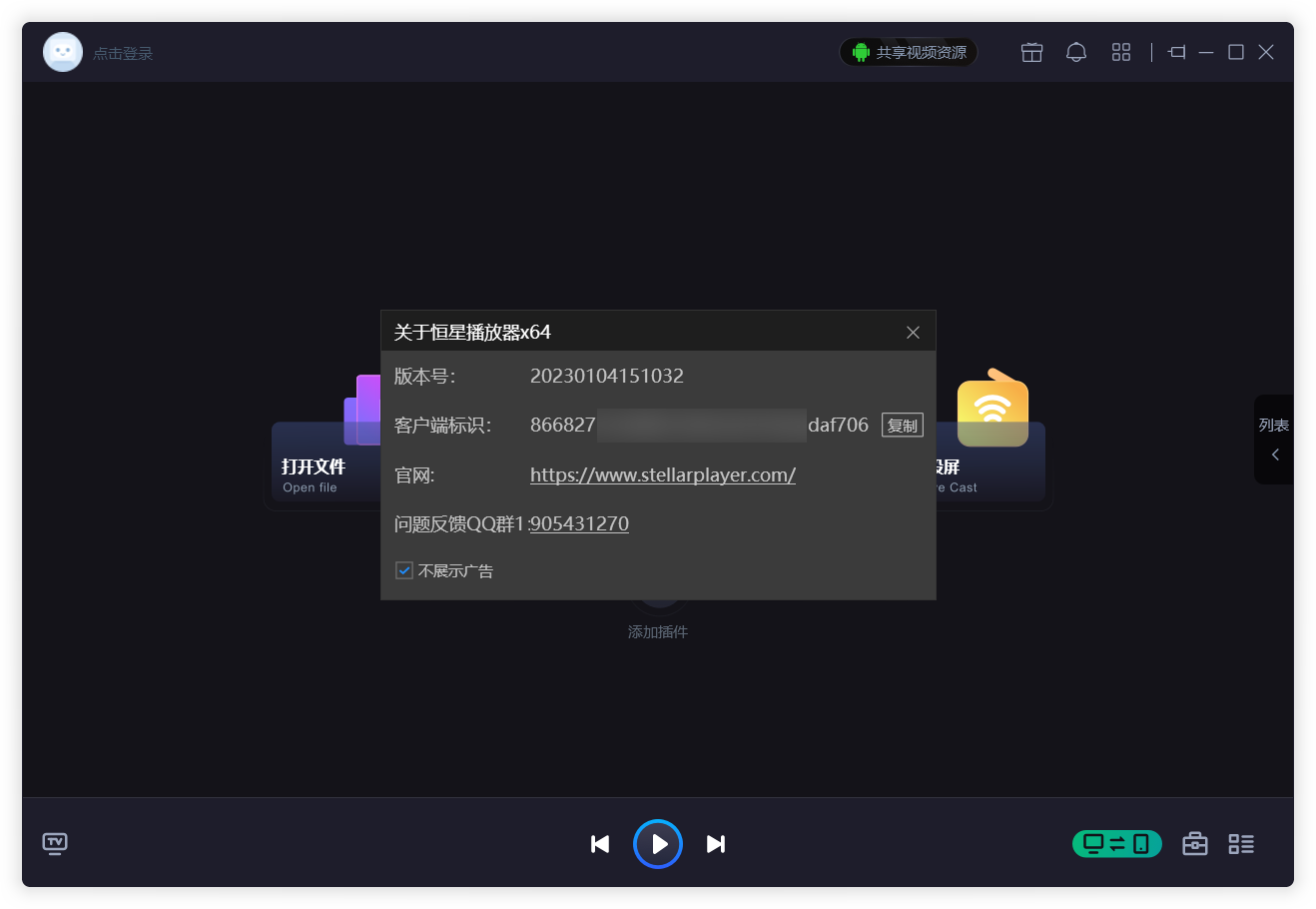Click the 点击登录 login text
The height and width of the screenshot is (909, 1316).
tap(123, 54)
